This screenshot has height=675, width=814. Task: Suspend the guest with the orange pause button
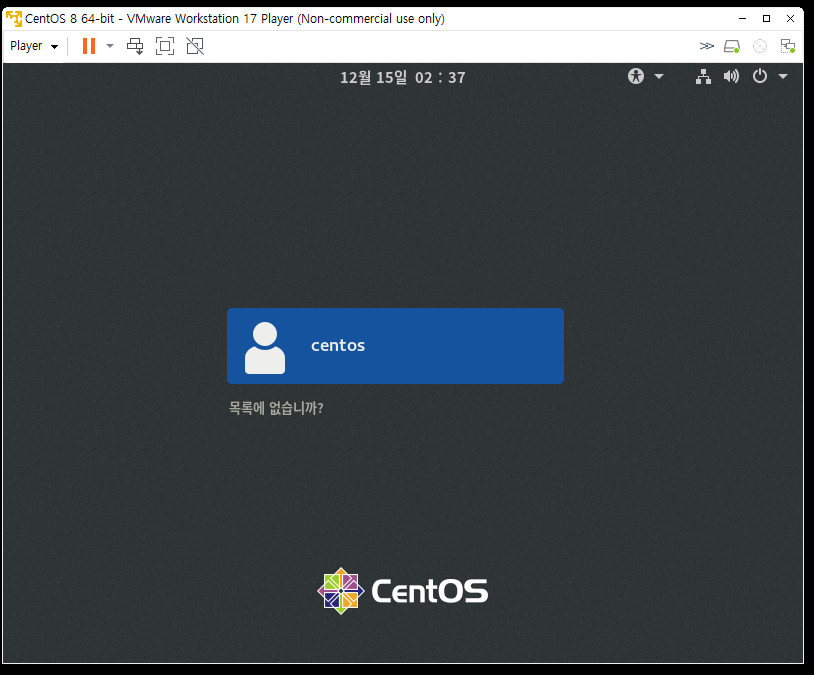[89, 46]
